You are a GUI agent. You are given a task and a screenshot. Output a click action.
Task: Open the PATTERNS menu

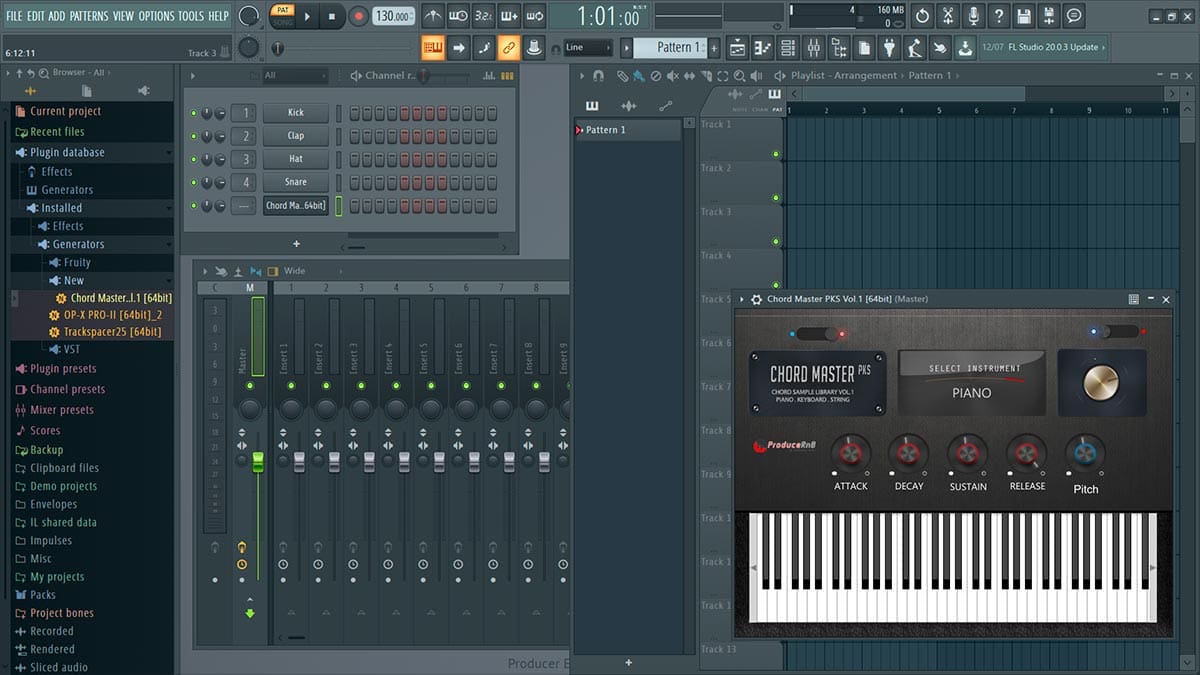pos(89,16)
